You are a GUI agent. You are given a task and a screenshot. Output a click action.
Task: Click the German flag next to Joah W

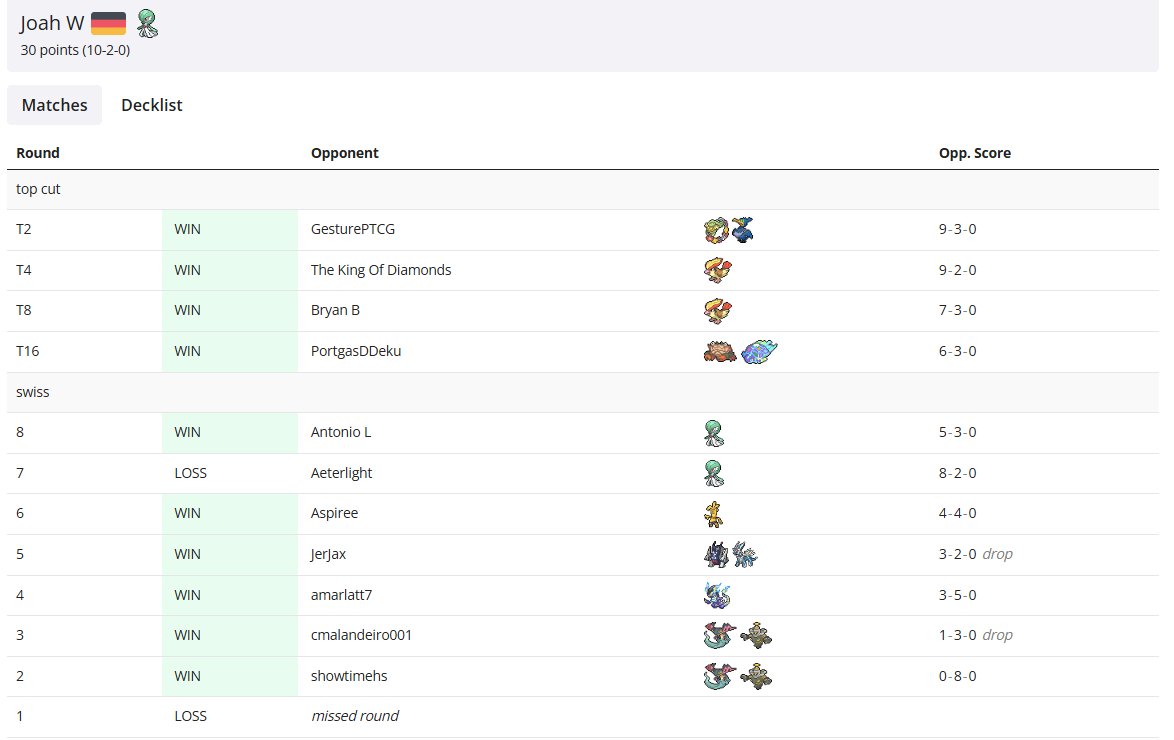[109, 23]
